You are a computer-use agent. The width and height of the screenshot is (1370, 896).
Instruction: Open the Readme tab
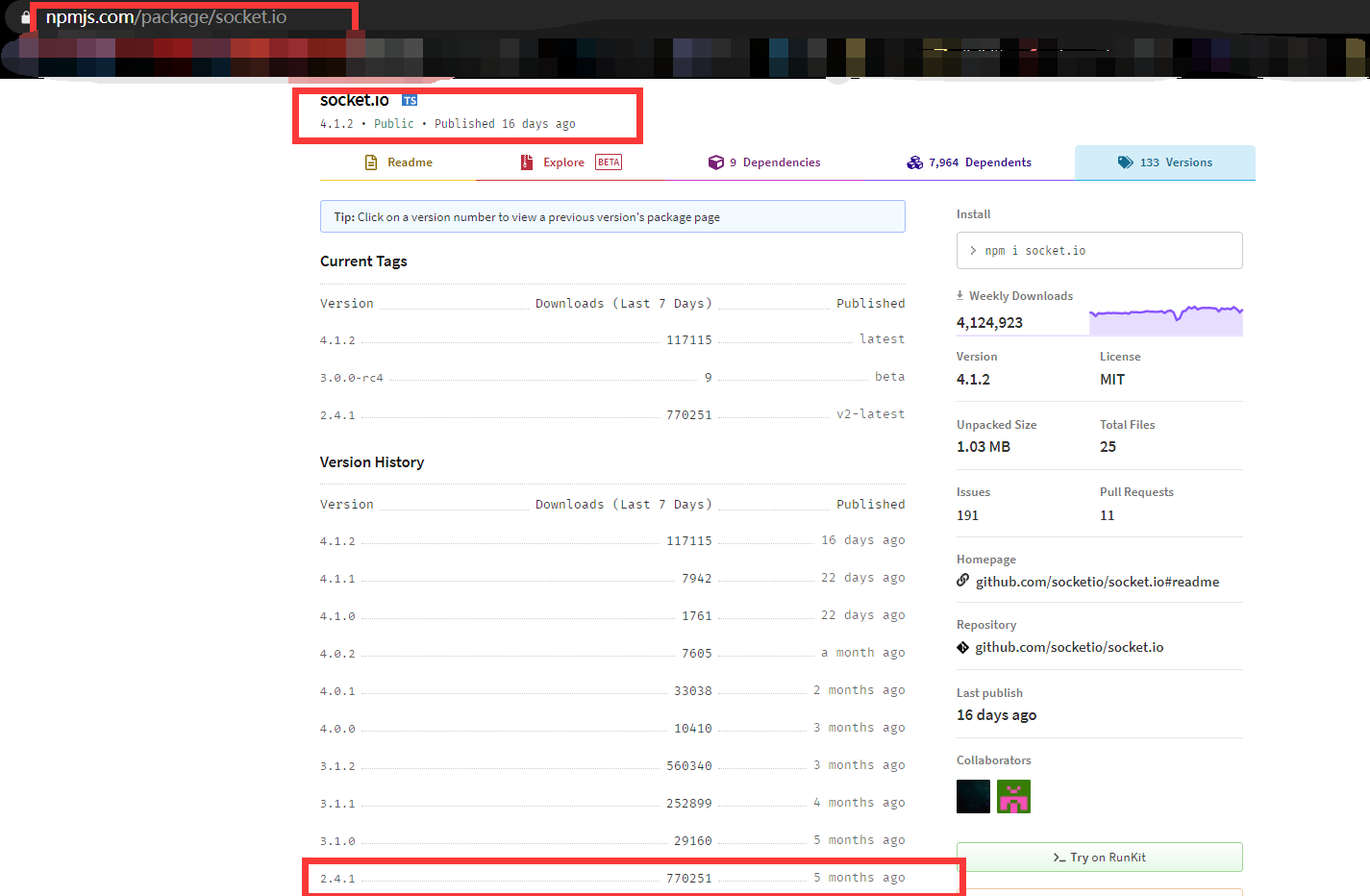coord(398,162)
